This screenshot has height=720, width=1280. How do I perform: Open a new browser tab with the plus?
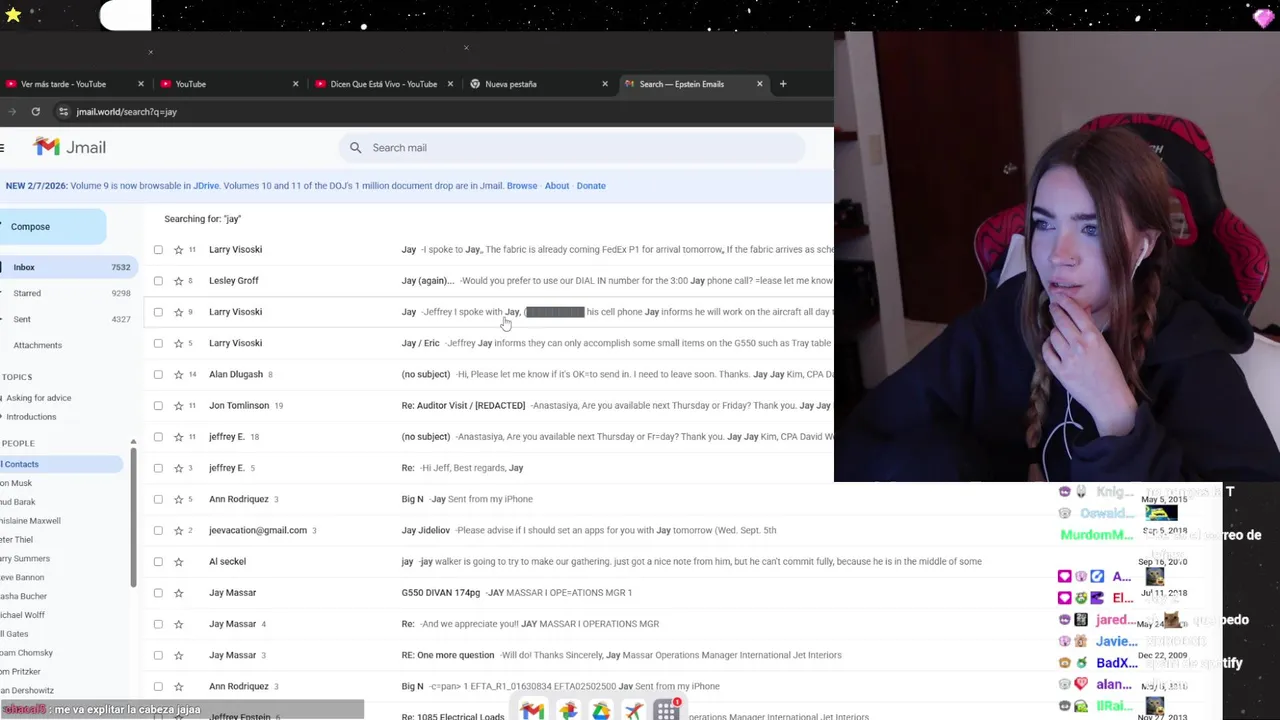pos(783,84)
